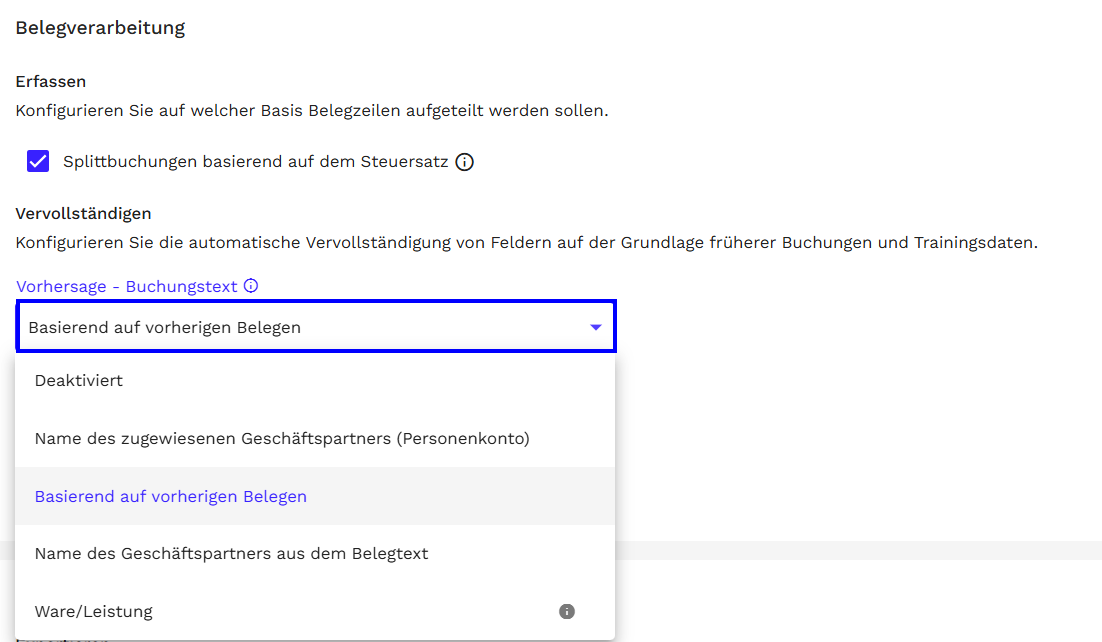Click the Vervollständigen section heading

coord(83,213)
